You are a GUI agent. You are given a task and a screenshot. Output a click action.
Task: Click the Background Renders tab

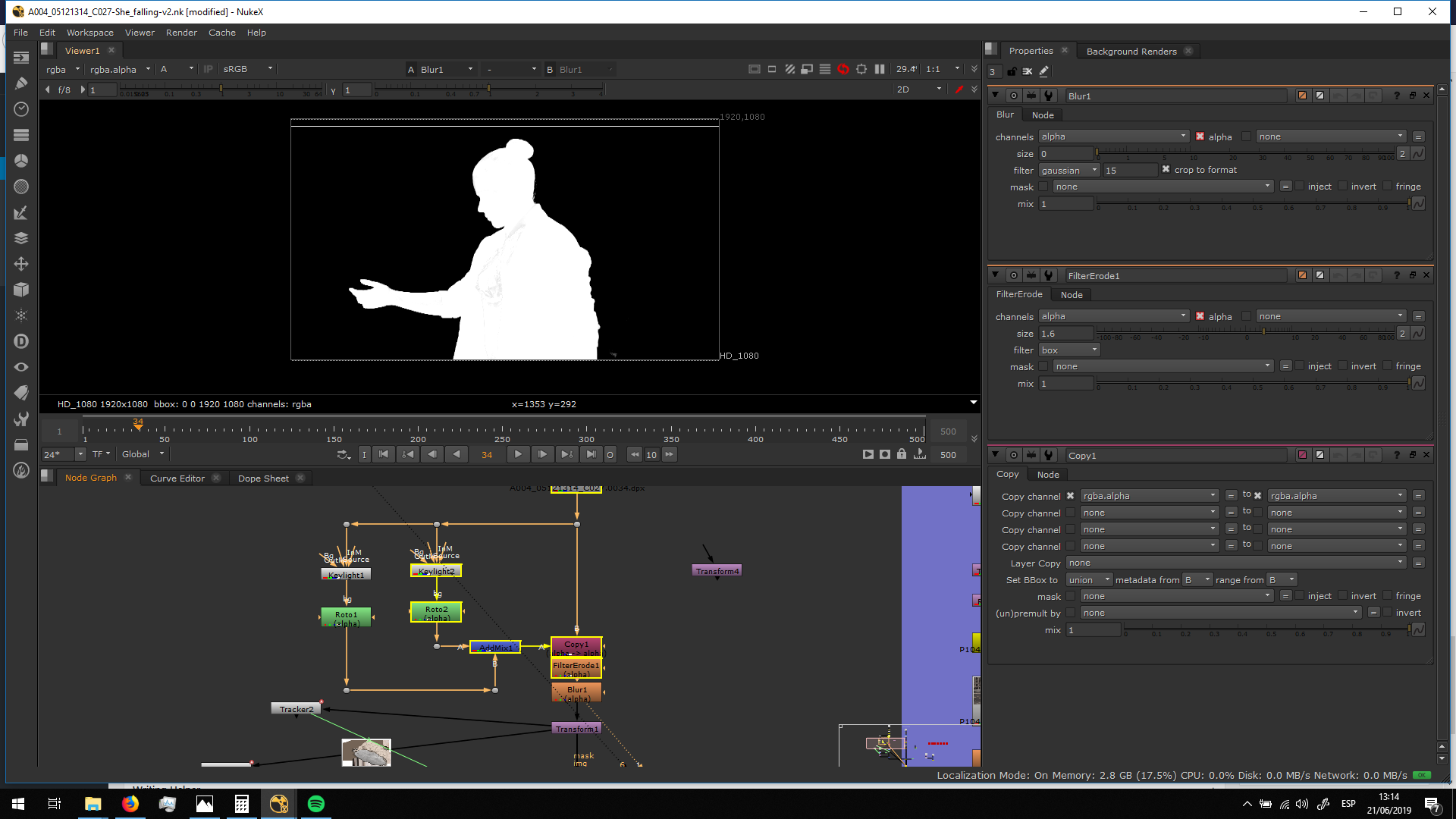1131,52
